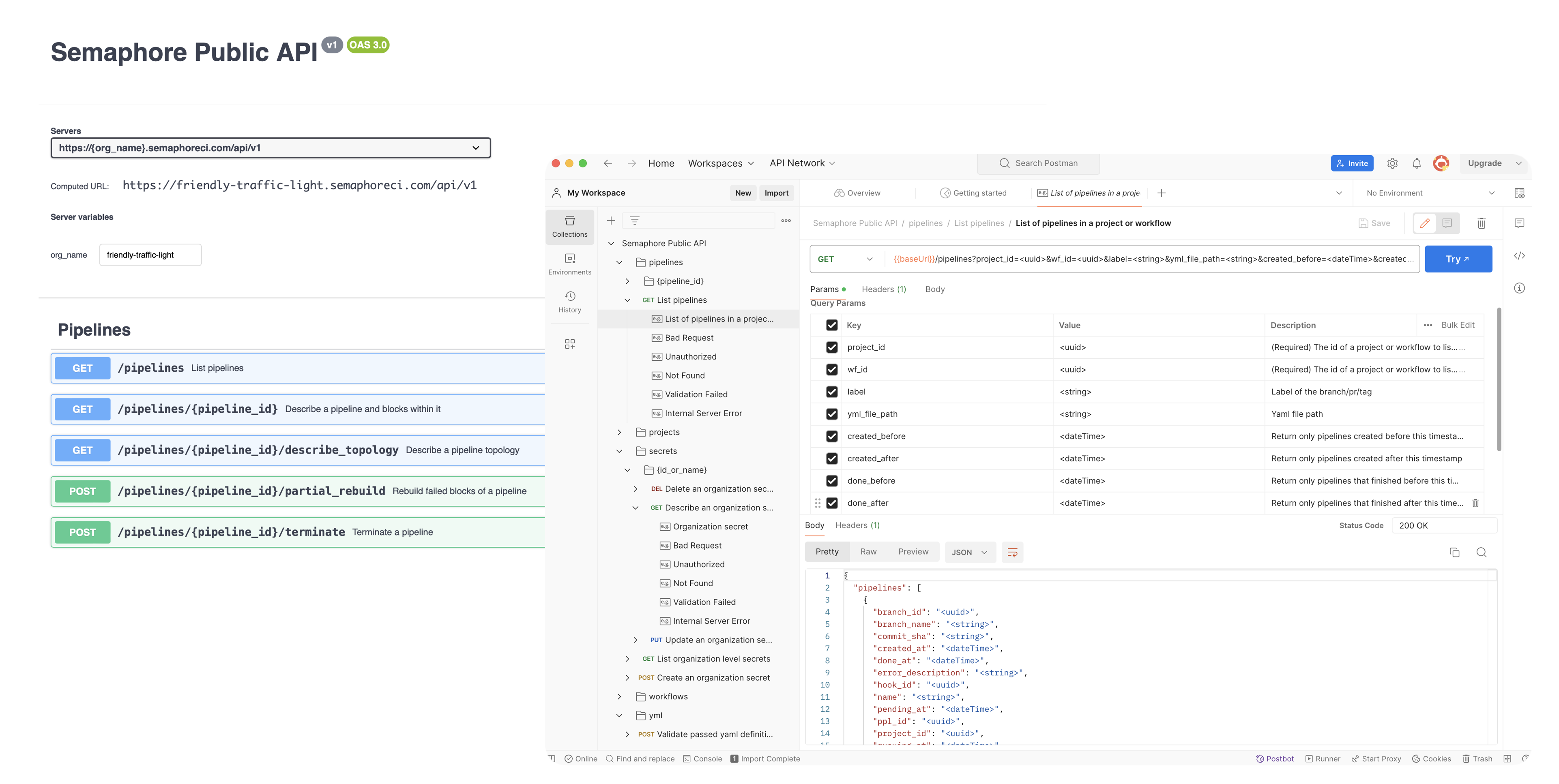Uncheck the created_before parameter checkbox
The width and height of the screenshot is (1559, 784).
831,436
